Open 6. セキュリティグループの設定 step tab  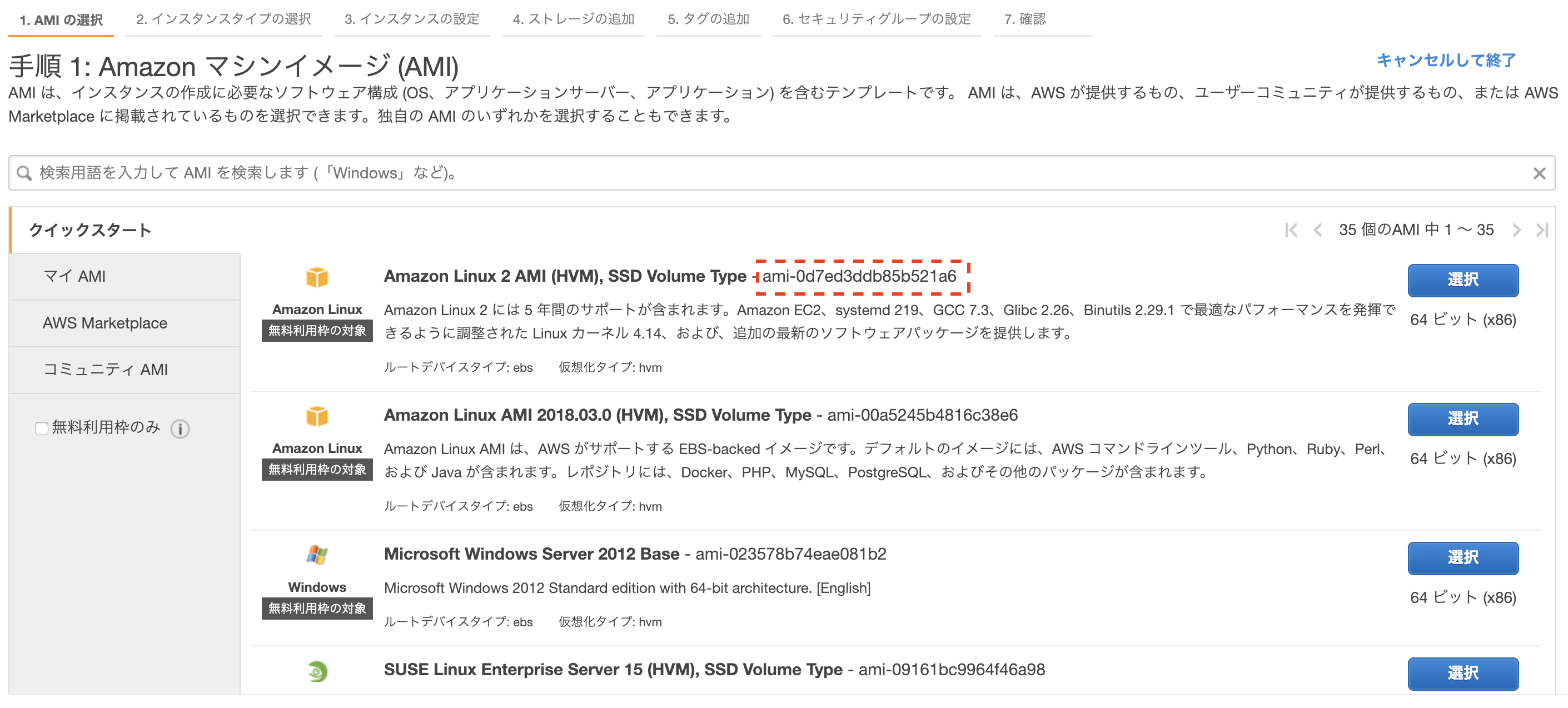click(876, 19)
